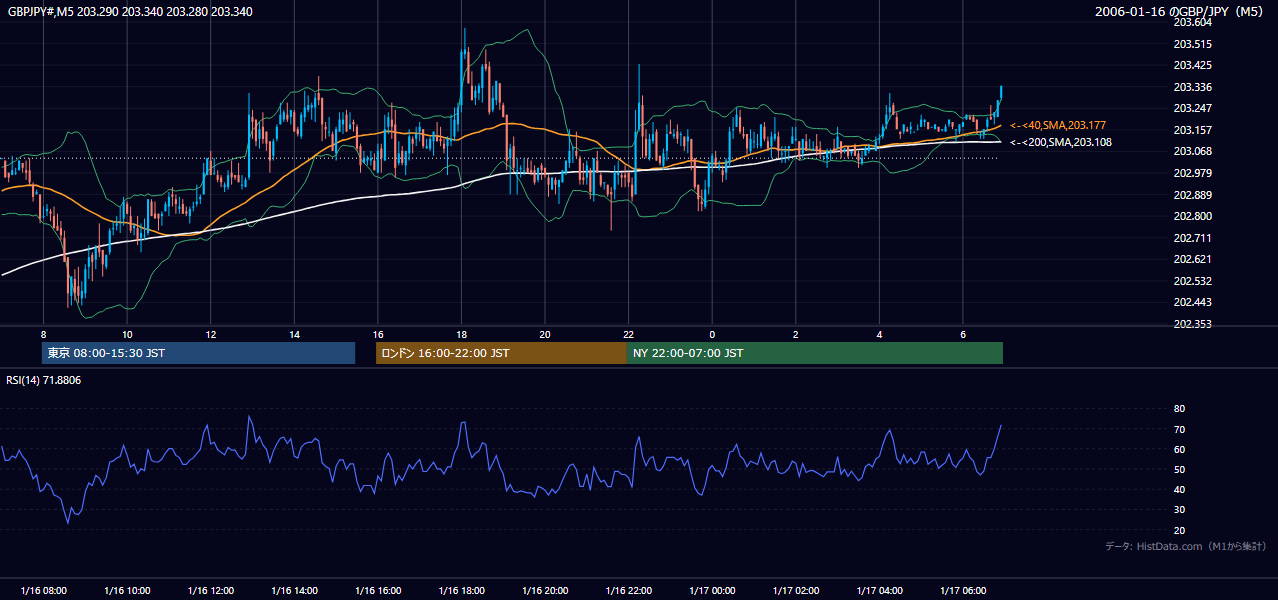Click the 40 SMA label 203.177

click(x=1058, y=125)
